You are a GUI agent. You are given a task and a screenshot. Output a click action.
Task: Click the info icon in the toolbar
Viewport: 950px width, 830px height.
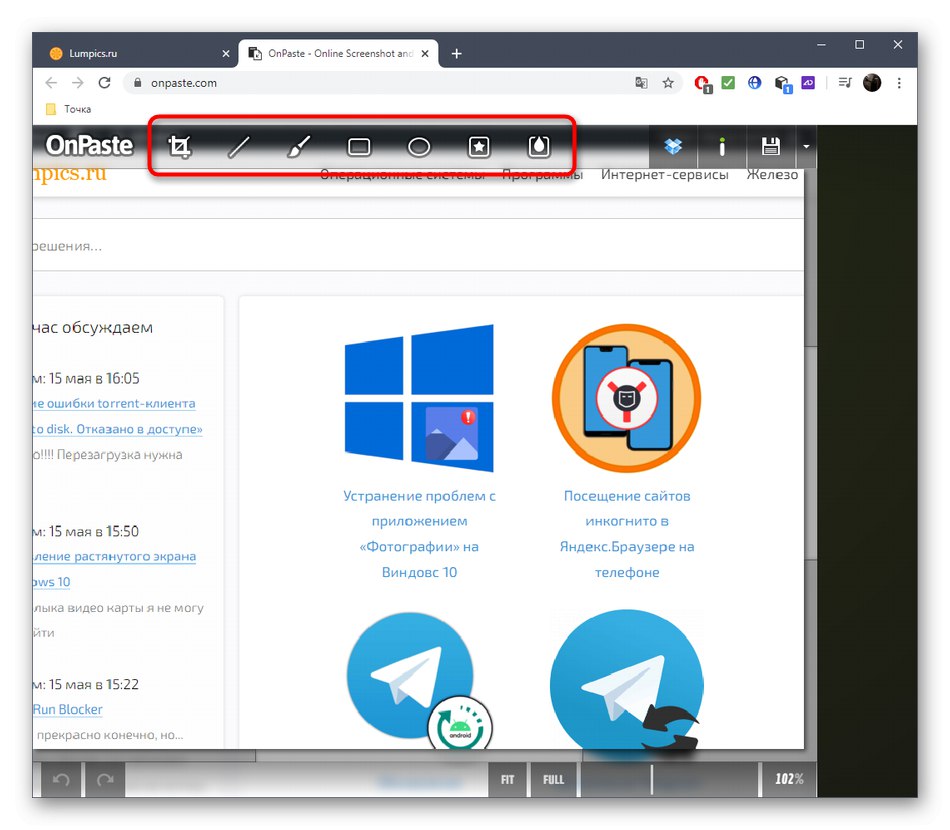pyautogui.click(x=722, y=146)
